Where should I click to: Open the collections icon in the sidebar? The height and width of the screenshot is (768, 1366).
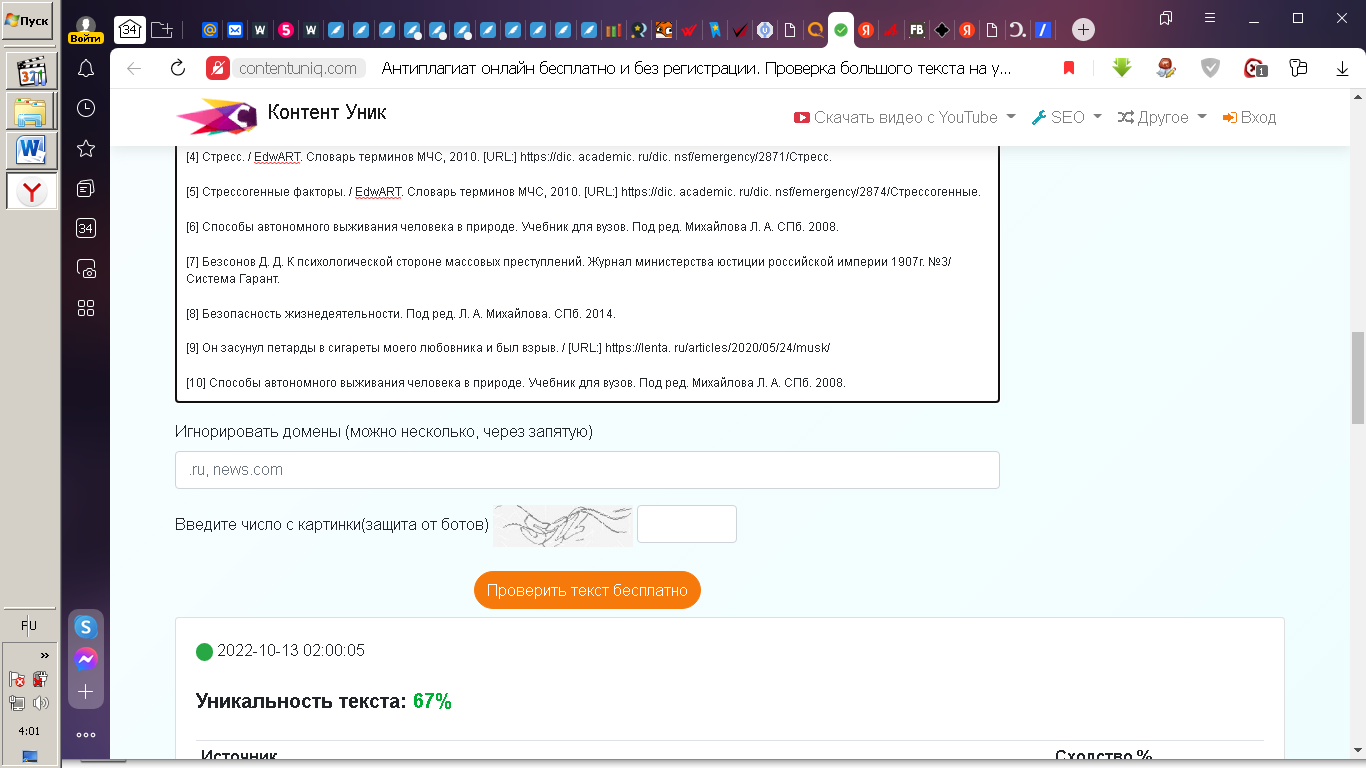click(x=86, y=188)
